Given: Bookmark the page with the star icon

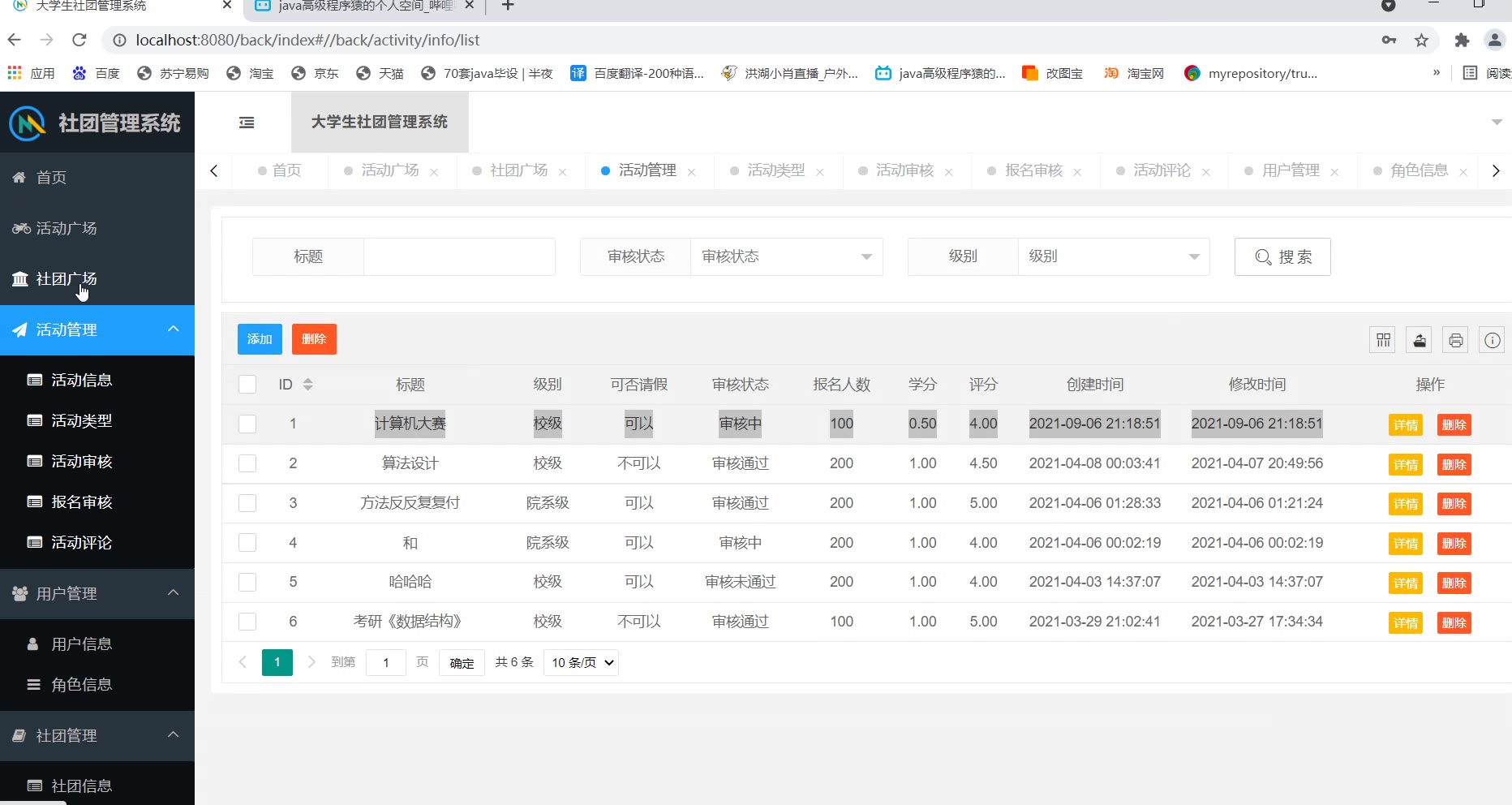Looking at the screenshot, I should tap(1421, 40).
